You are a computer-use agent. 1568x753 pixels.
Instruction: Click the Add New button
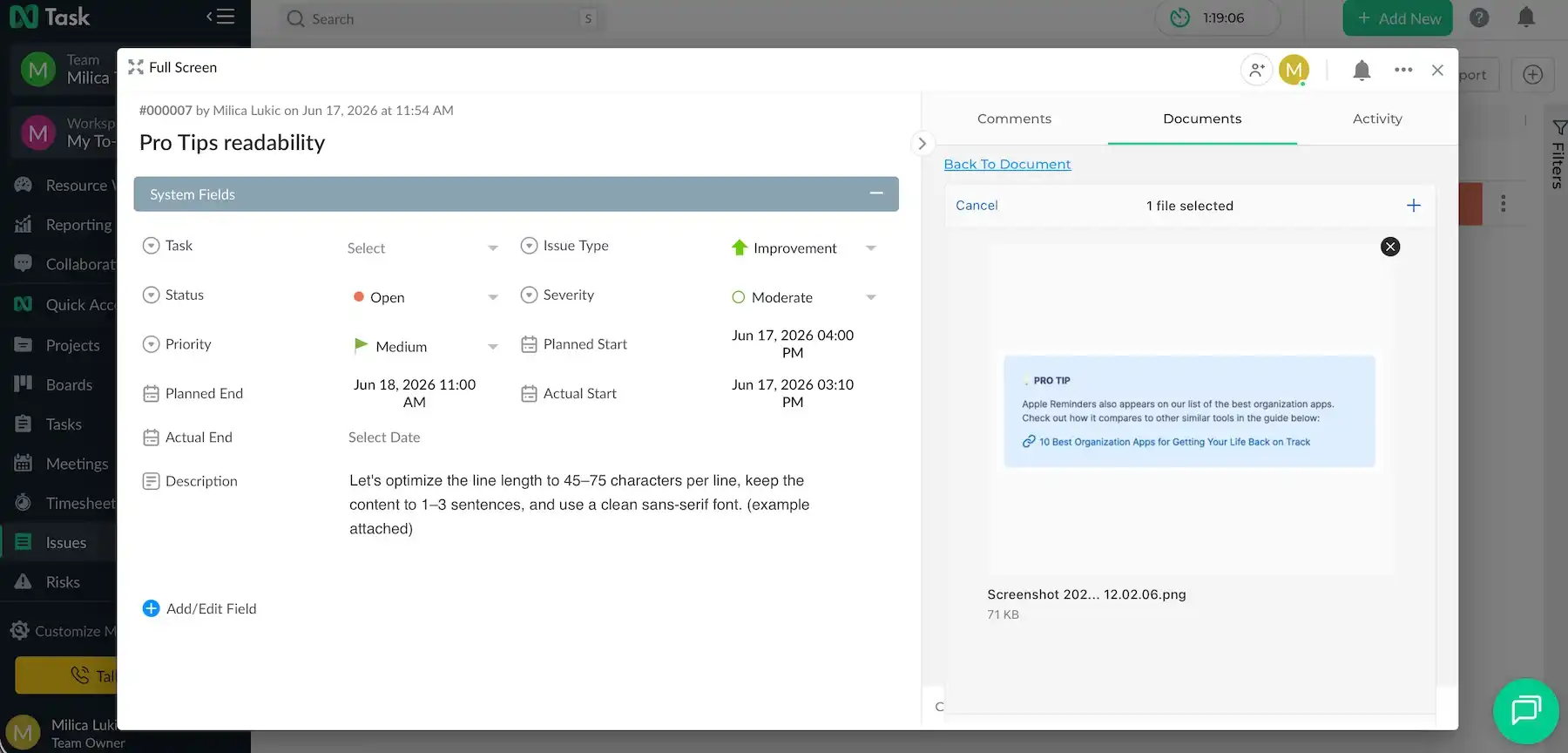[x=1397, y=18]
